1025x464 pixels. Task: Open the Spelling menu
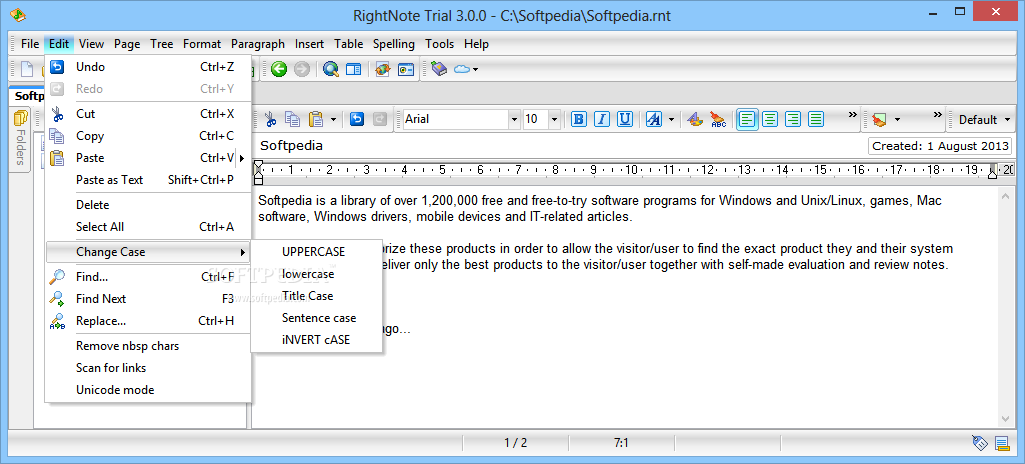tap(394, 44)
